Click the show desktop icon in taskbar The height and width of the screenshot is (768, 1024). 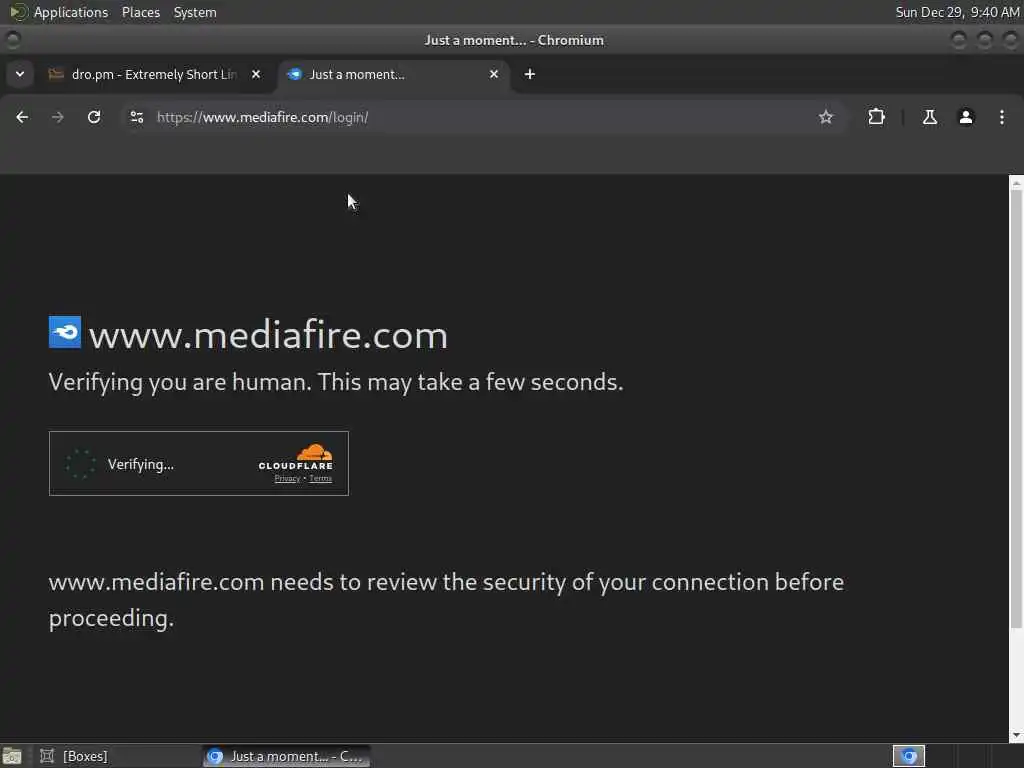click(x=12, y=756)
